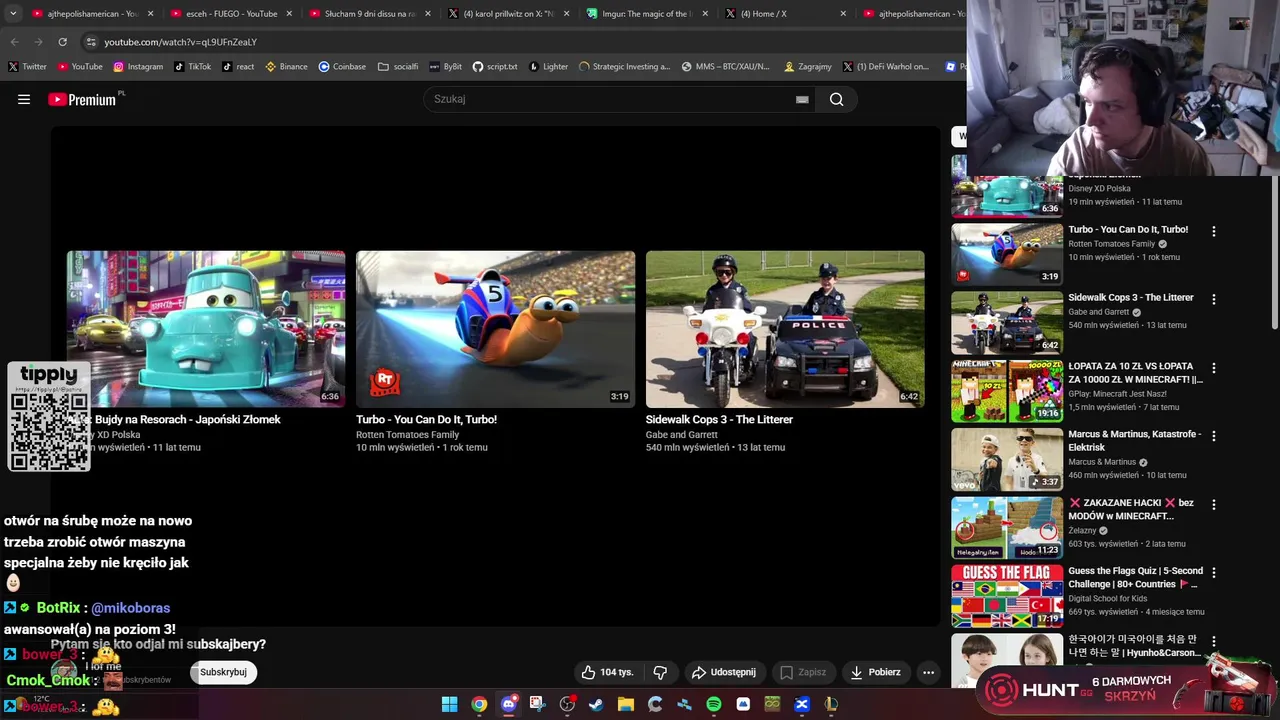Viewport: 1280px width, 720px height.
Task: Click Pobierz download button
Action: [875, 672]
